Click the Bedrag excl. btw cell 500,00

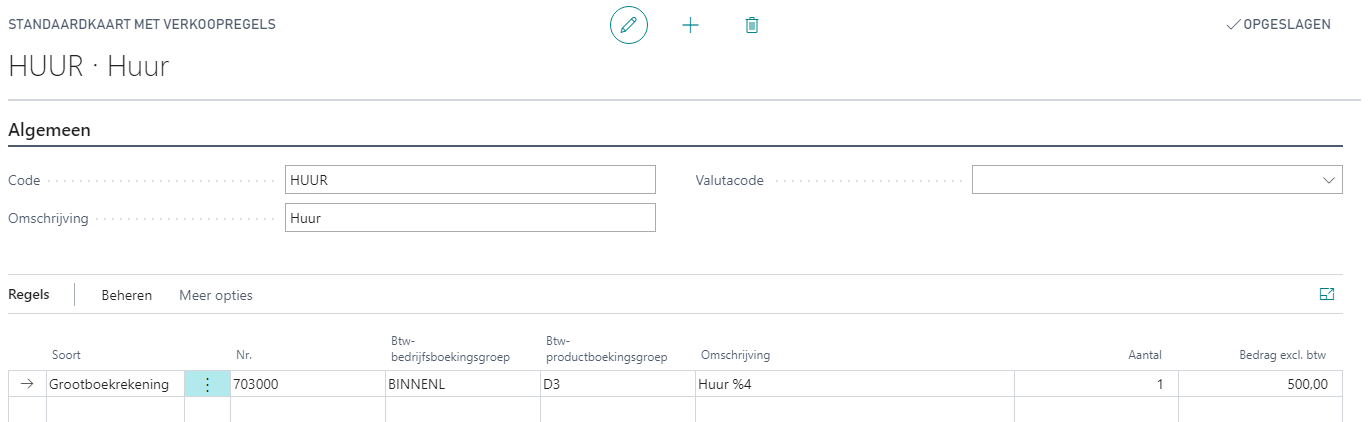pos(1256,384)
